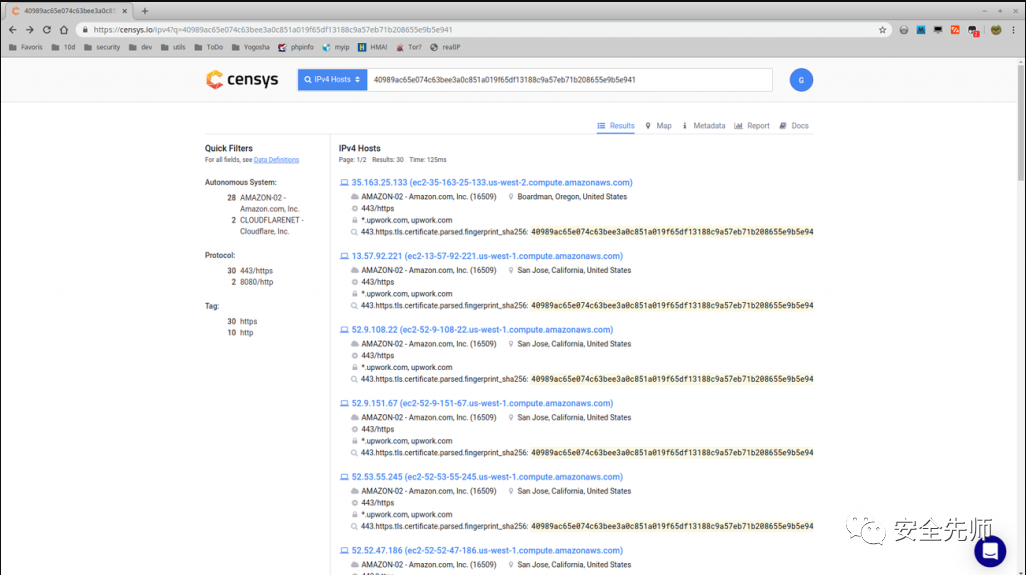Open the security bookmarks folder
The height and width of the screenshot is (575, 1026).
[x=102, y=47]
